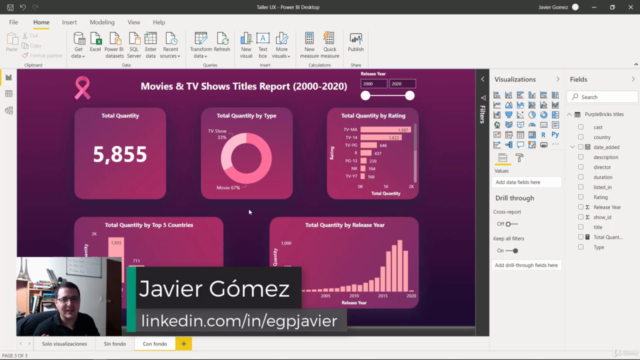This screenshot has height=360, width=640.
Task: Toggle Cross-report drill through switch
Action: (511, 224)
